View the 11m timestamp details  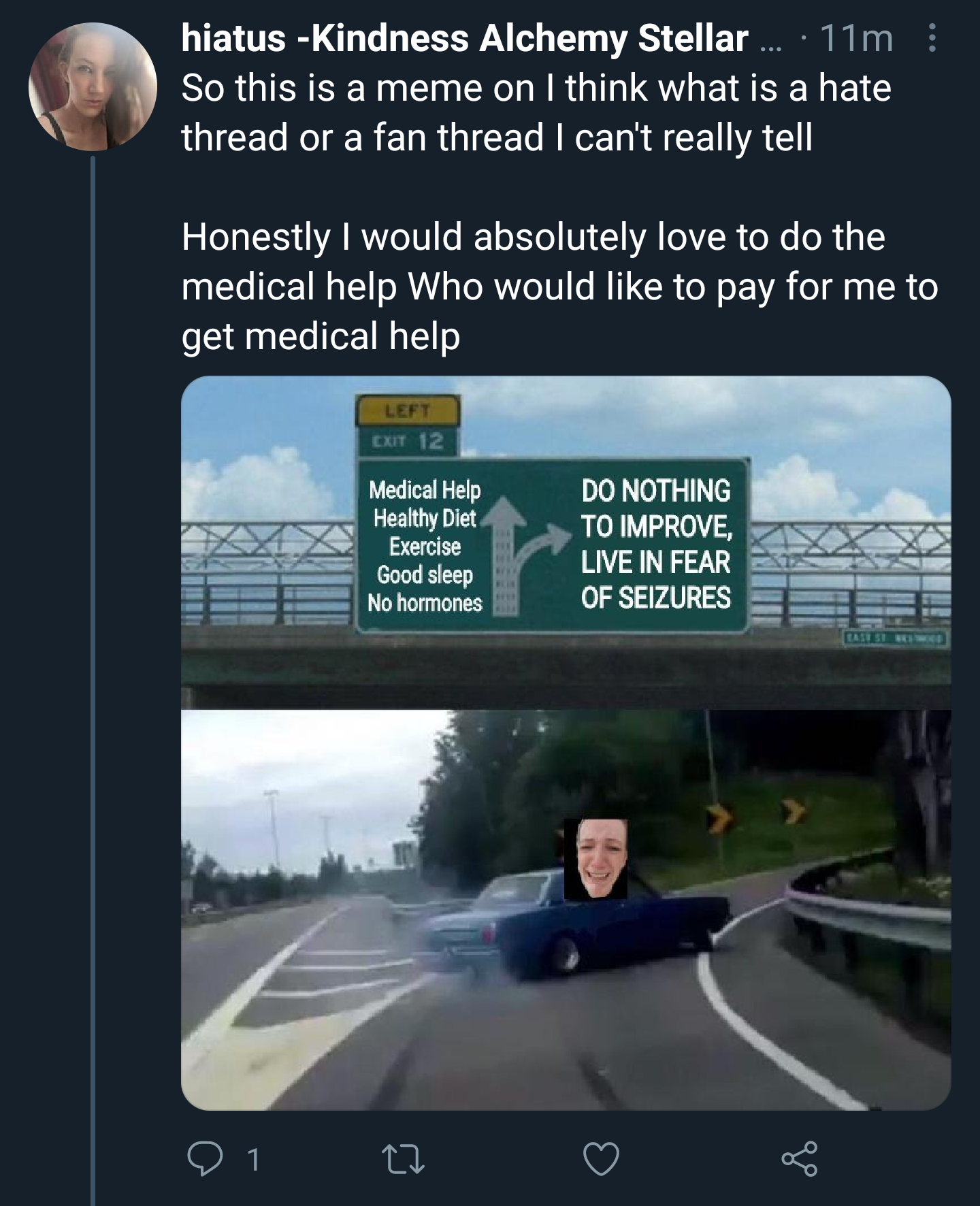click(x=856, y=38)
